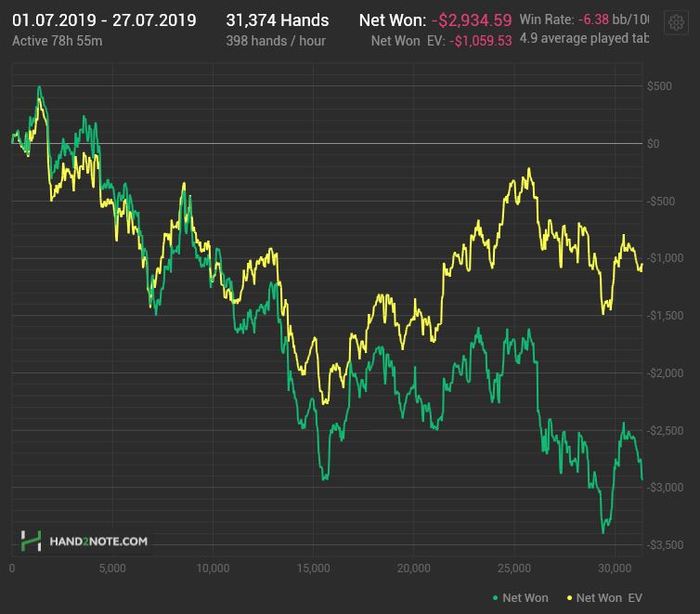Click the Active 78h 55m label
The image size is (700, 614).
point(53,41)
